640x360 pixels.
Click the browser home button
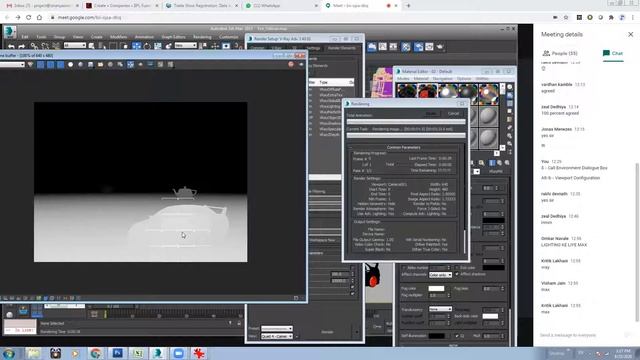[x=39, y=18]
